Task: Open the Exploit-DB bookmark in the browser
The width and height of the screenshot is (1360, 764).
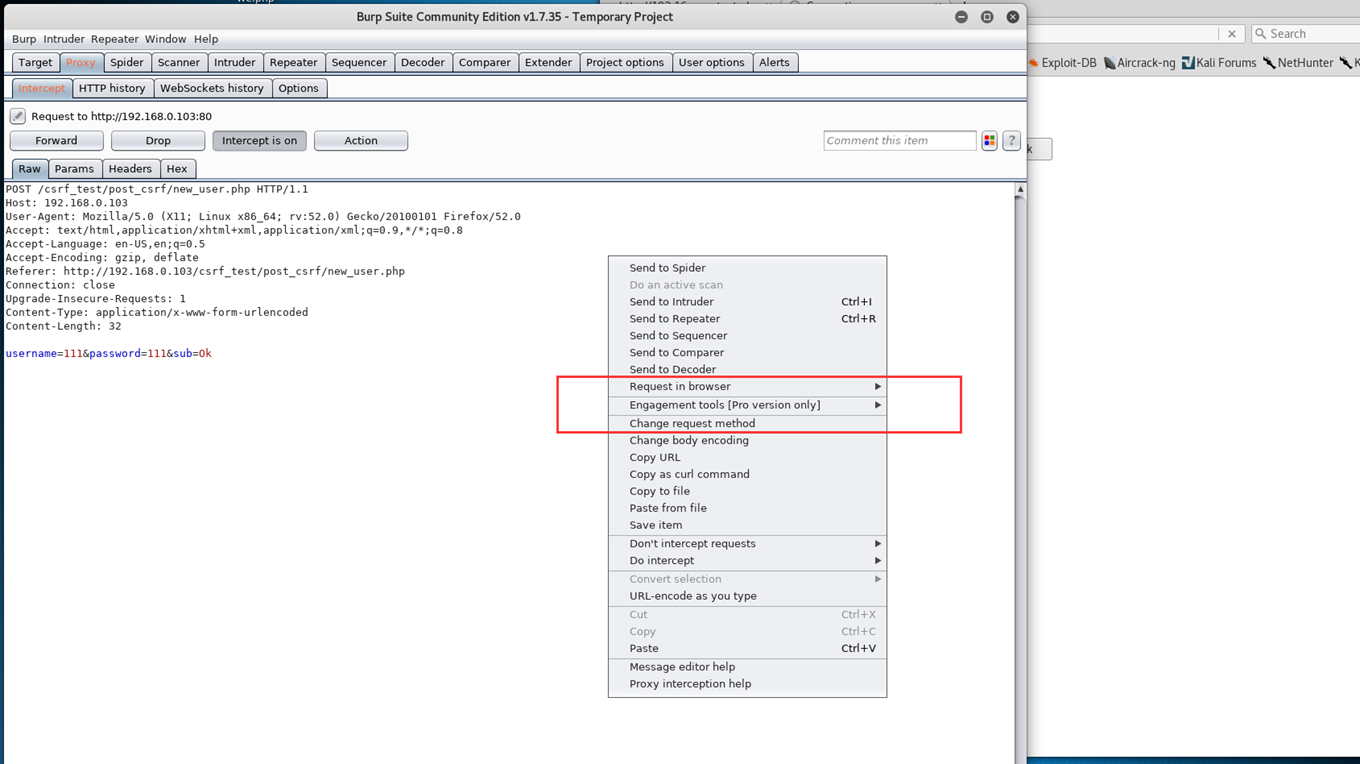Action: pyautogui.click(x=1061, y=62)
